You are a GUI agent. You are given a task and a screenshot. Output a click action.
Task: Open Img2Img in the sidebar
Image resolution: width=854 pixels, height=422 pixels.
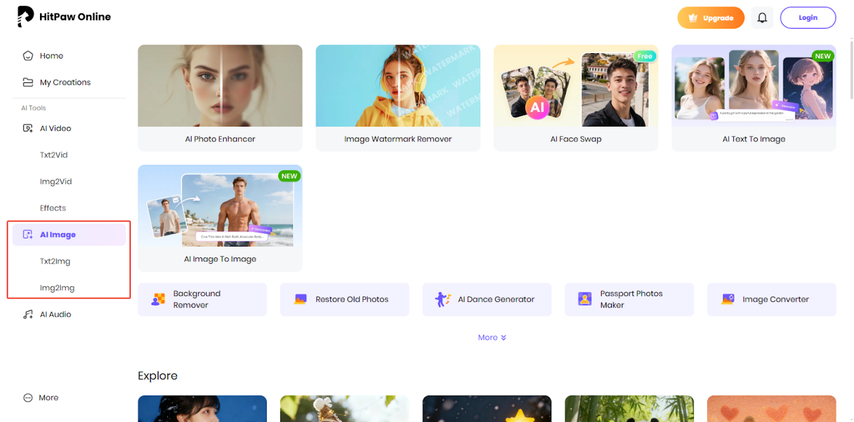click(57, 288)
